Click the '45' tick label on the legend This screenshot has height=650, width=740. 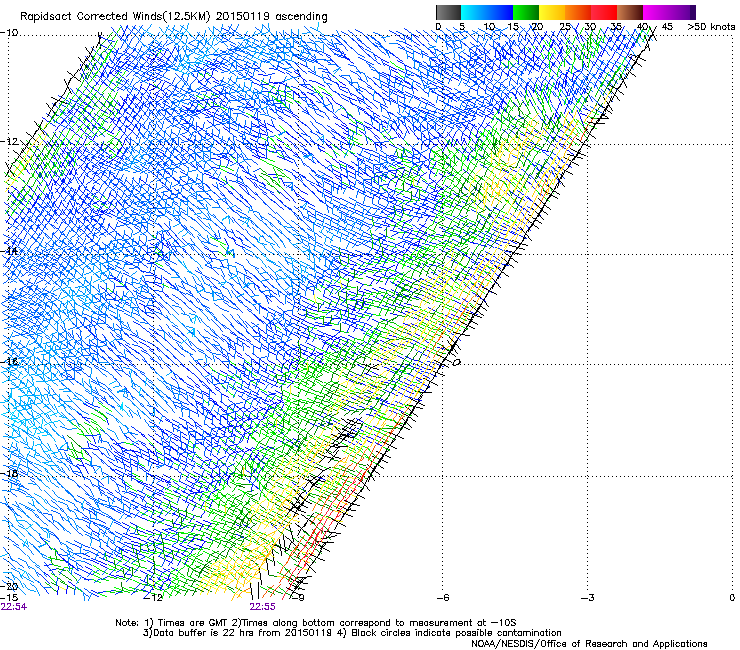click(667, 27)
